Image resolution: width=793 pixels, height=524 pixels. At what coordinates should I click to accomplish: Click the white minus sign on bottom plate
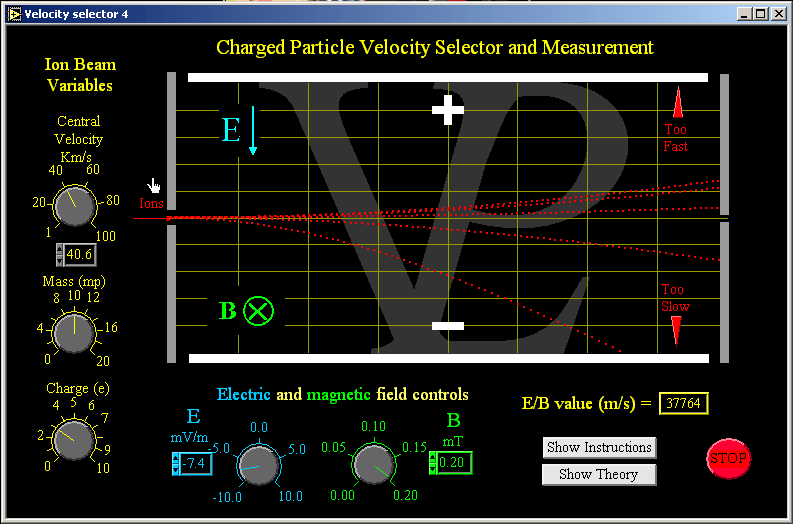tap(447, 326)
